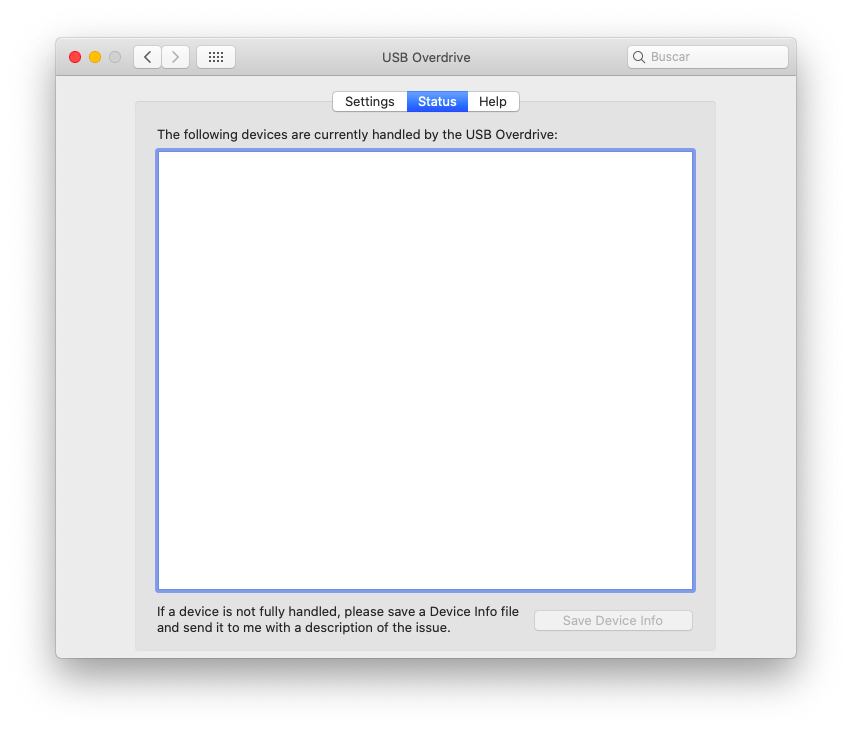Click the magnifying glass search icon
The width and height of the screenshot is (852, 732).
[639, 57]
